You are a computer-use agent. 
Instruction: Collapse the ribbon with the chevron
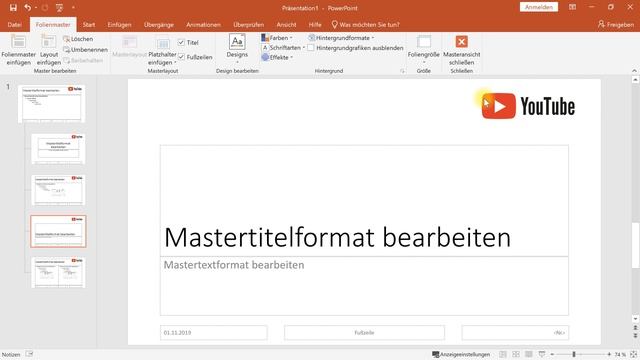[x=634, y=71]
